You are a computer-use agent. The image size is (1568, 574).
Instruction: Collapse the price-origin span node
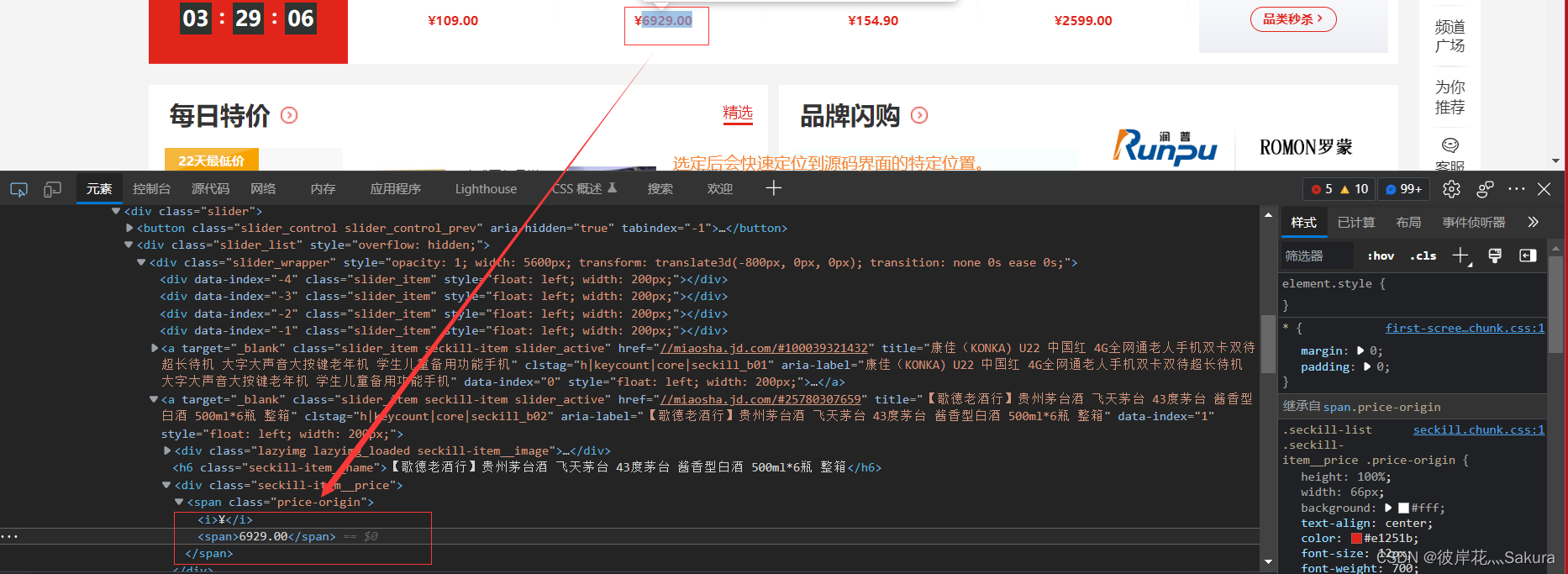[x=179, y=502]
